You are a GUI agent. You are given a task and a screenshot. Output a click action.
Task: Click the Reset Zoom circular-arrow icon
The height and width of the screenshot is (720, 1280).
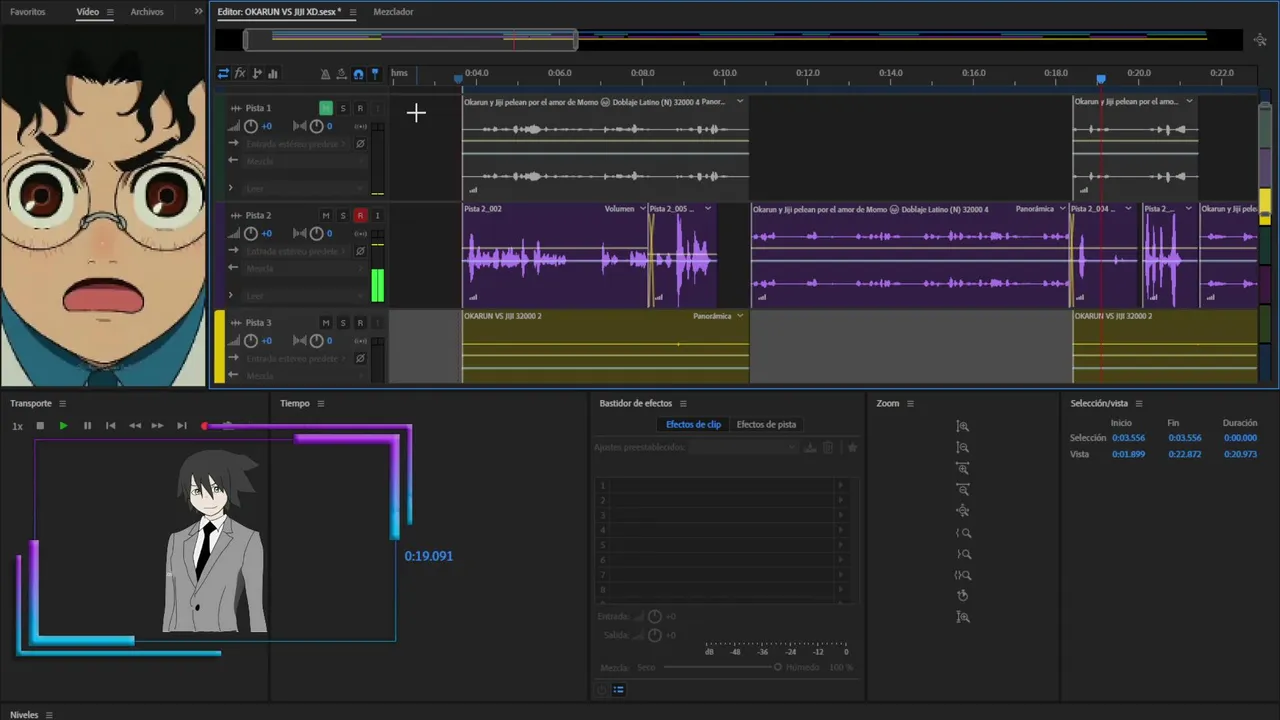click(x=963, y=596)
